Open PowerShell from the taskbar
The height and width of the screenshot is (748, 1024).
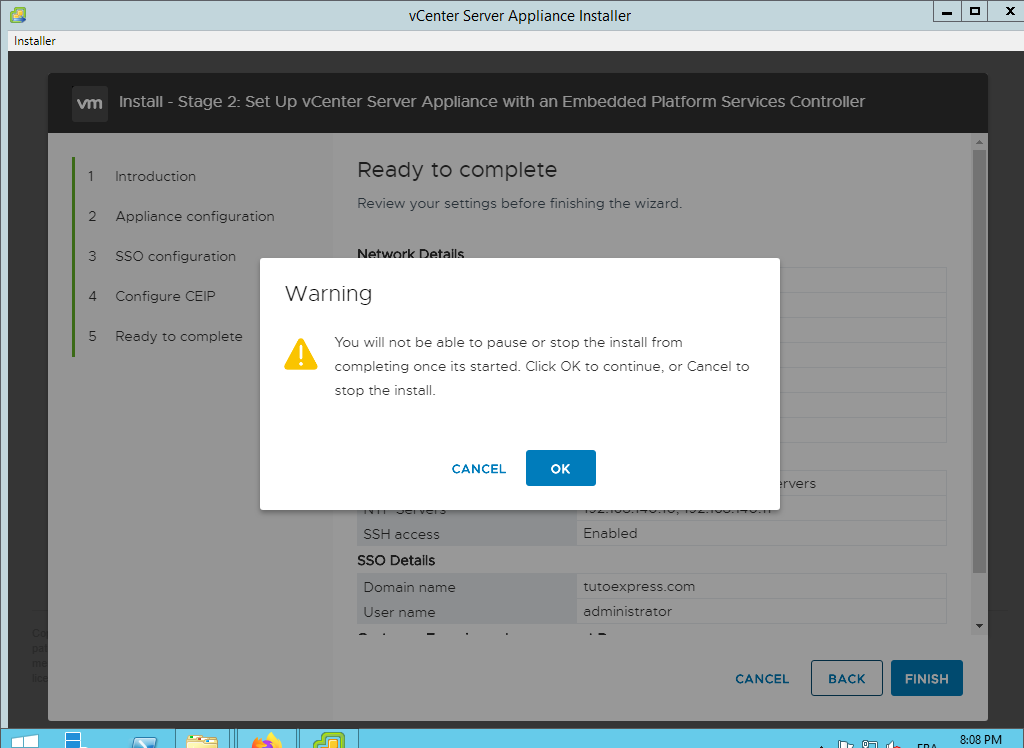(x=144, y=741)
